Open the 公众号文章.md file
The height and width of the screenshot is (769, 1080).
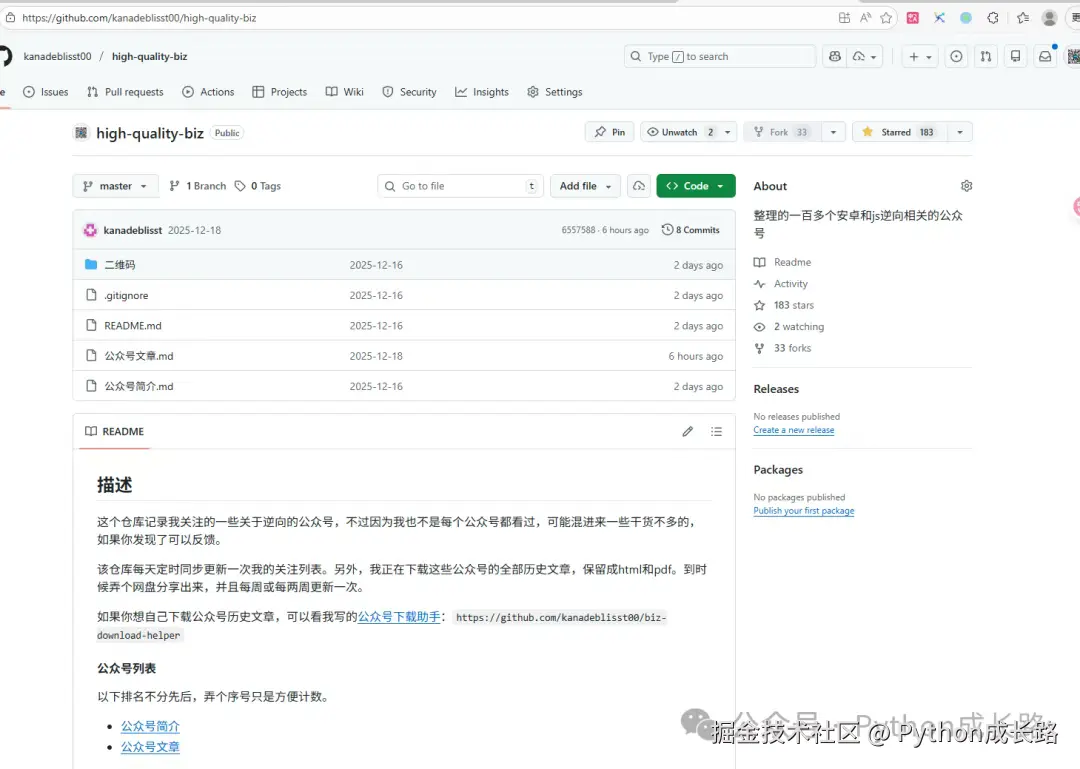(x=138, y=356)
